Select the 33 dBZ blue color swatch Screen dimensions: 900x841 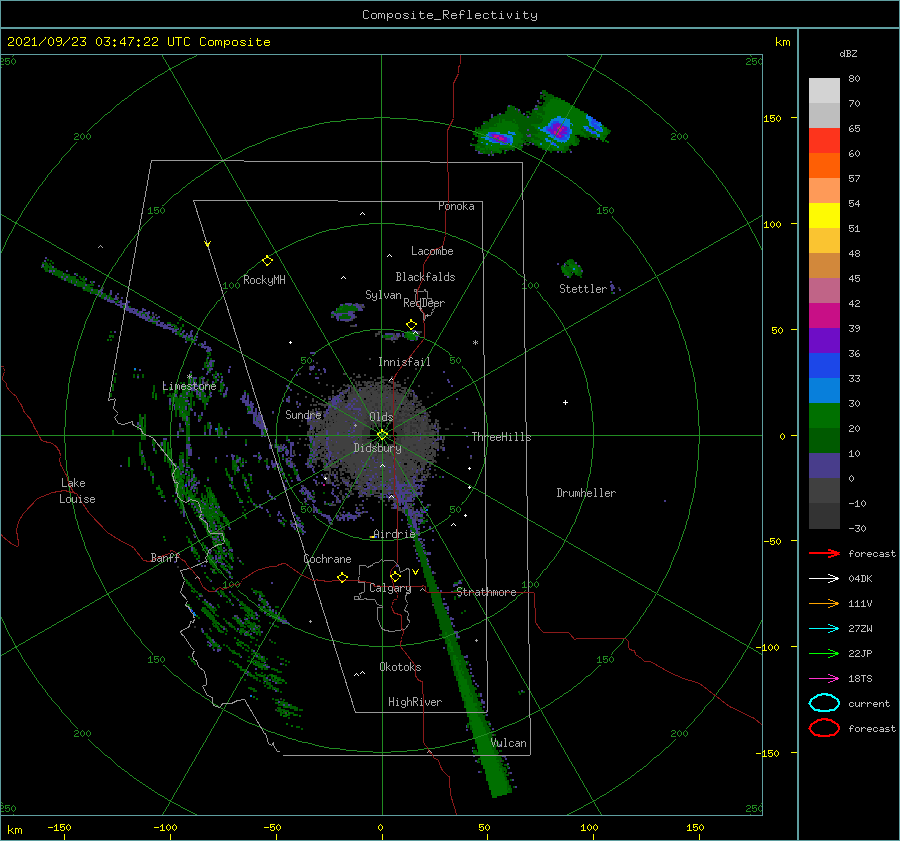[824, 365]
